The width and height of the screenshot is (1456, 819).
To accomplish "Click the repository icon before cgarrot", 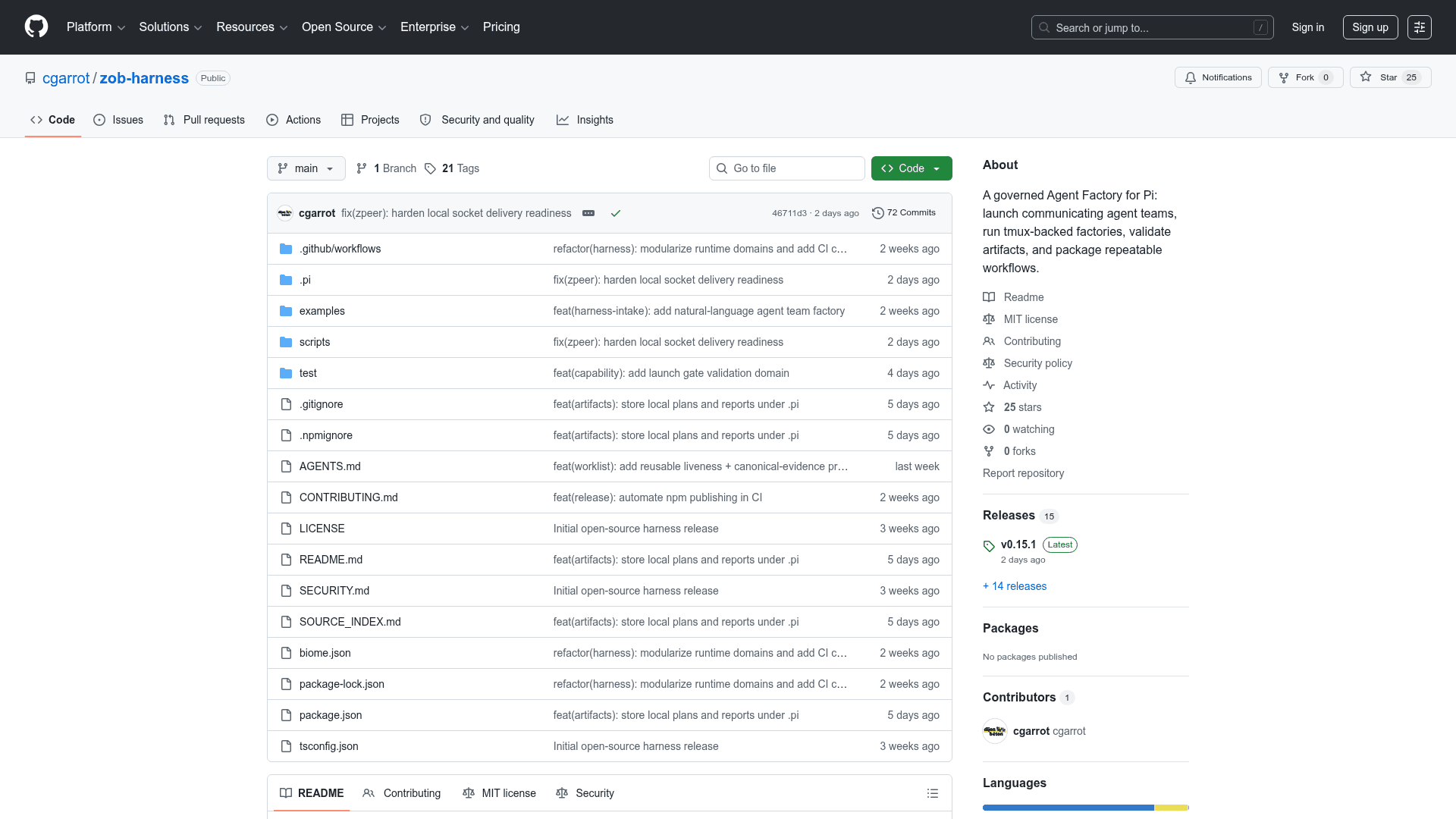I will coord(30,78).
